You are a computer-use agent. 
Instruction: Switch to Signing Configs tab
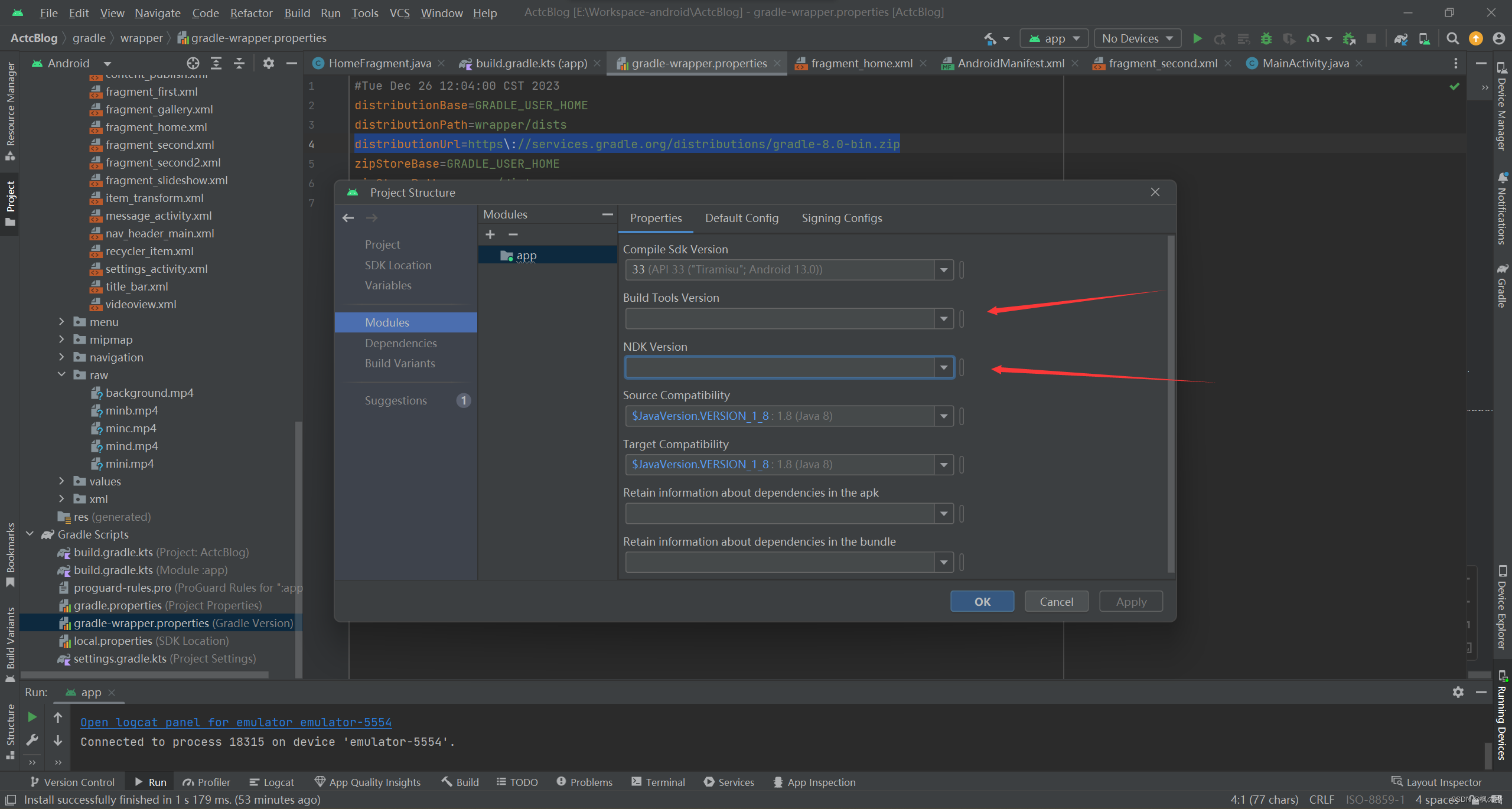pos(842,218)
